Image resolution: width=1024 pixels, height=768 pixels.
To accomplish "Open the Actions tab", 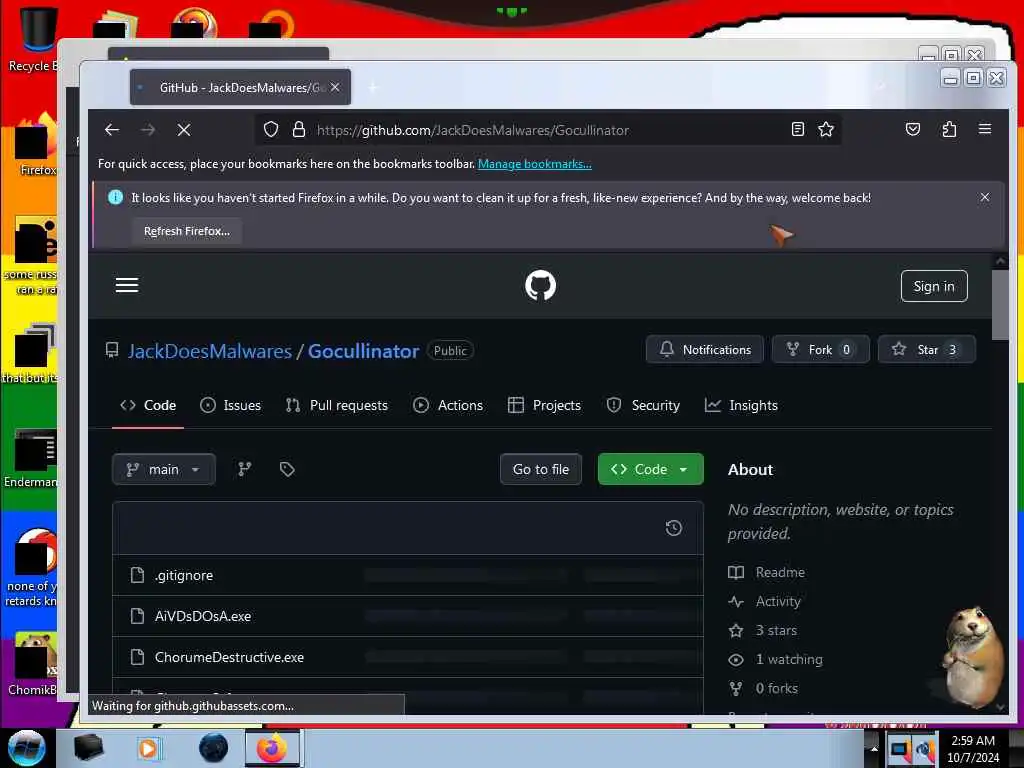I will coord(448,406).
